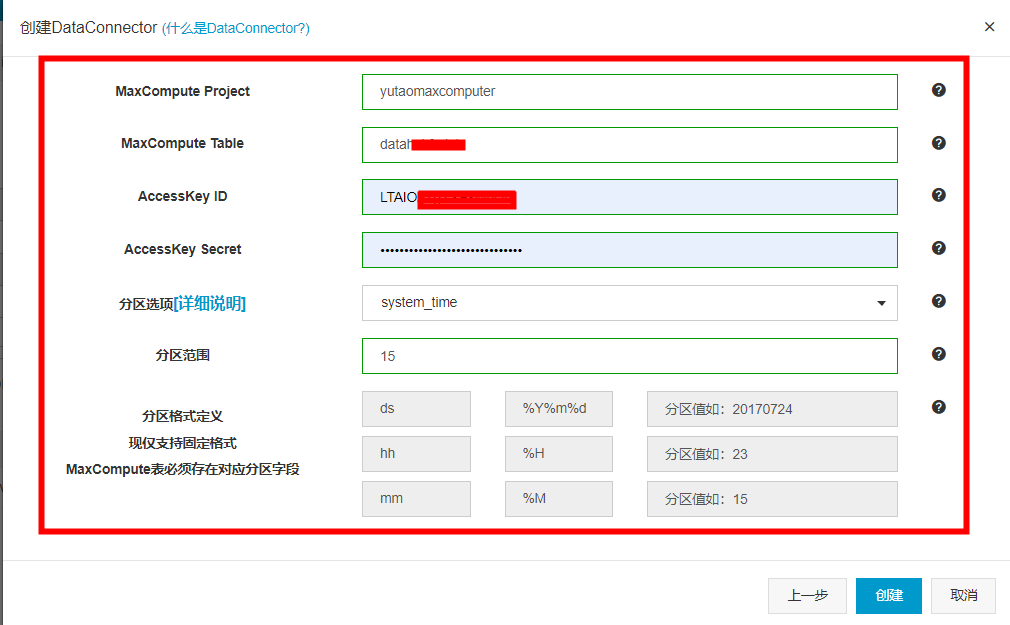This screenshot has width=1010, height=625.
Task: Click help icon for MaxCompute Project
Action: coord(939,90)
